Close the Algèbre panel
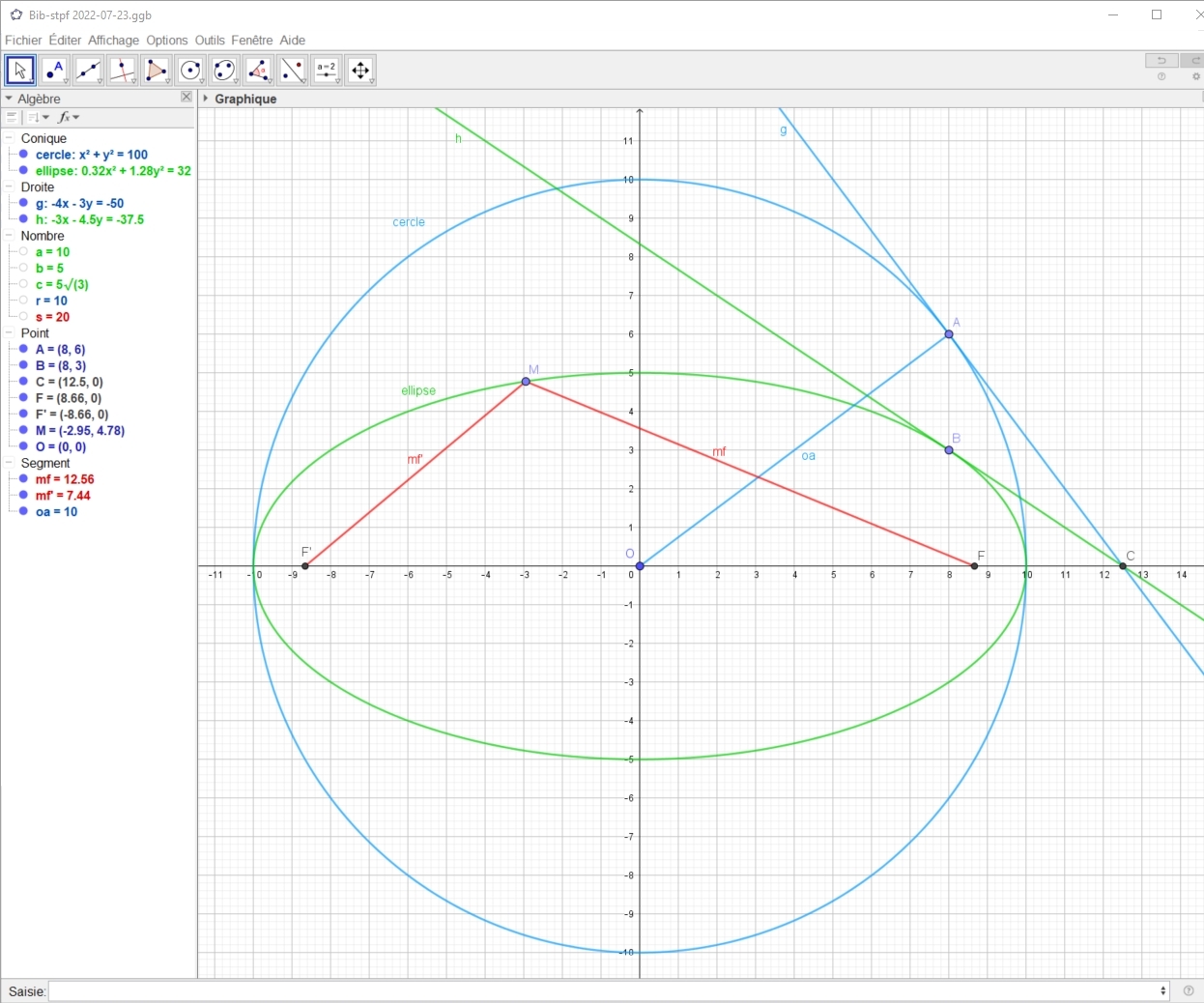The height and width of the screenshot is (1003, 1204). (x=186, y=98)
